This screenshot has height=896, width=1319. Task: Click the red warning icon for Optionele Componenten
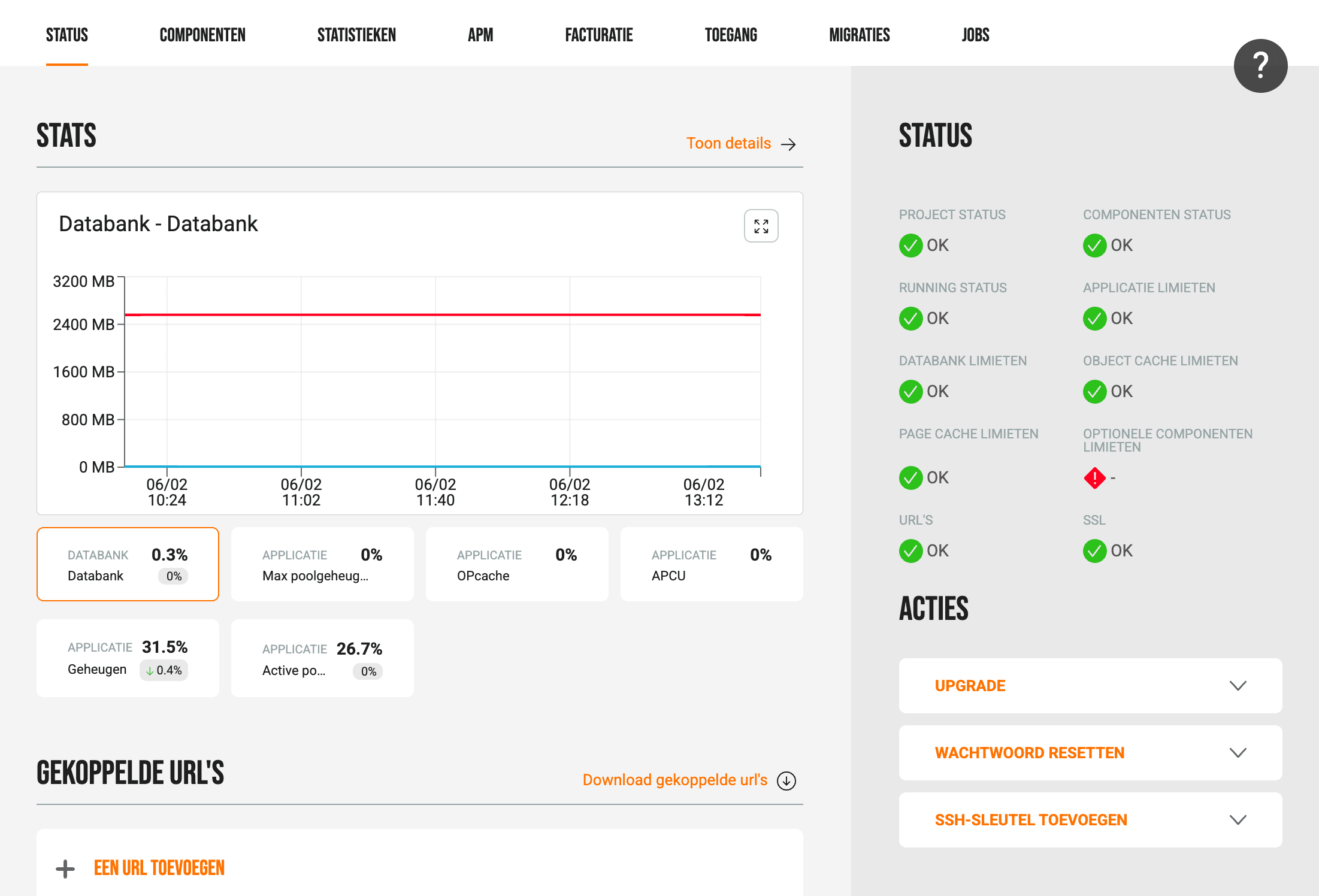[1094, 478]
